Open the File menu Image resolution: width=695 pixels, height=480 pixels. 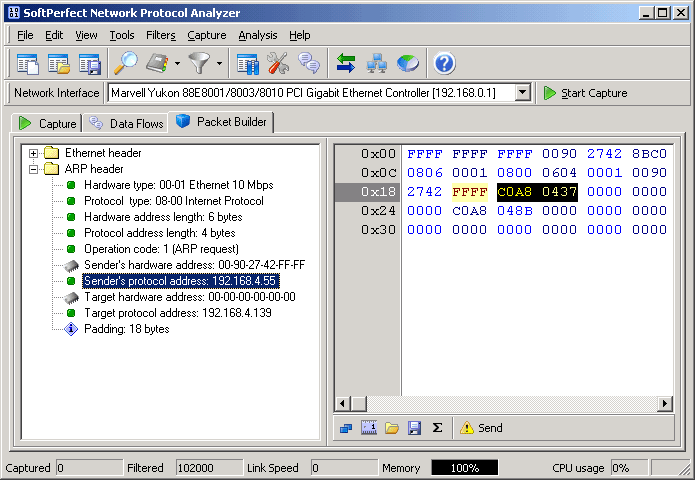(x=25, y=35)
